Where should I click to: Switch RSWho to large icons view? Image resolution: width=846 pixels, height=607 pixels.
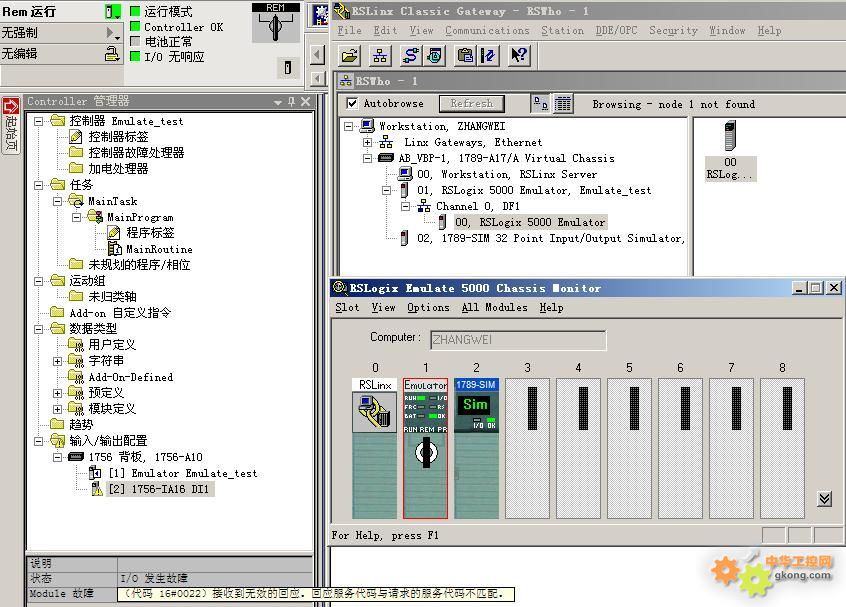(x=540, y=103)
